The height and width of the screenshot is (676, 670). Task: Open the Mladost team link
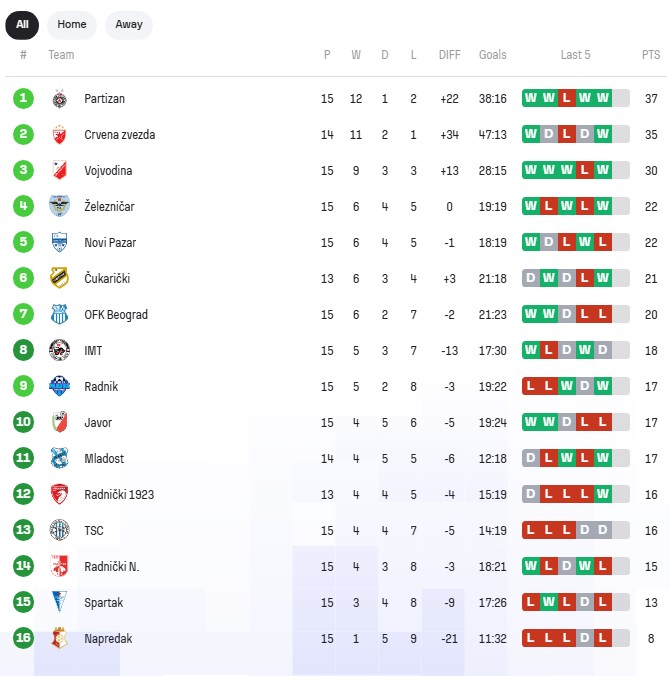point(104,459)
